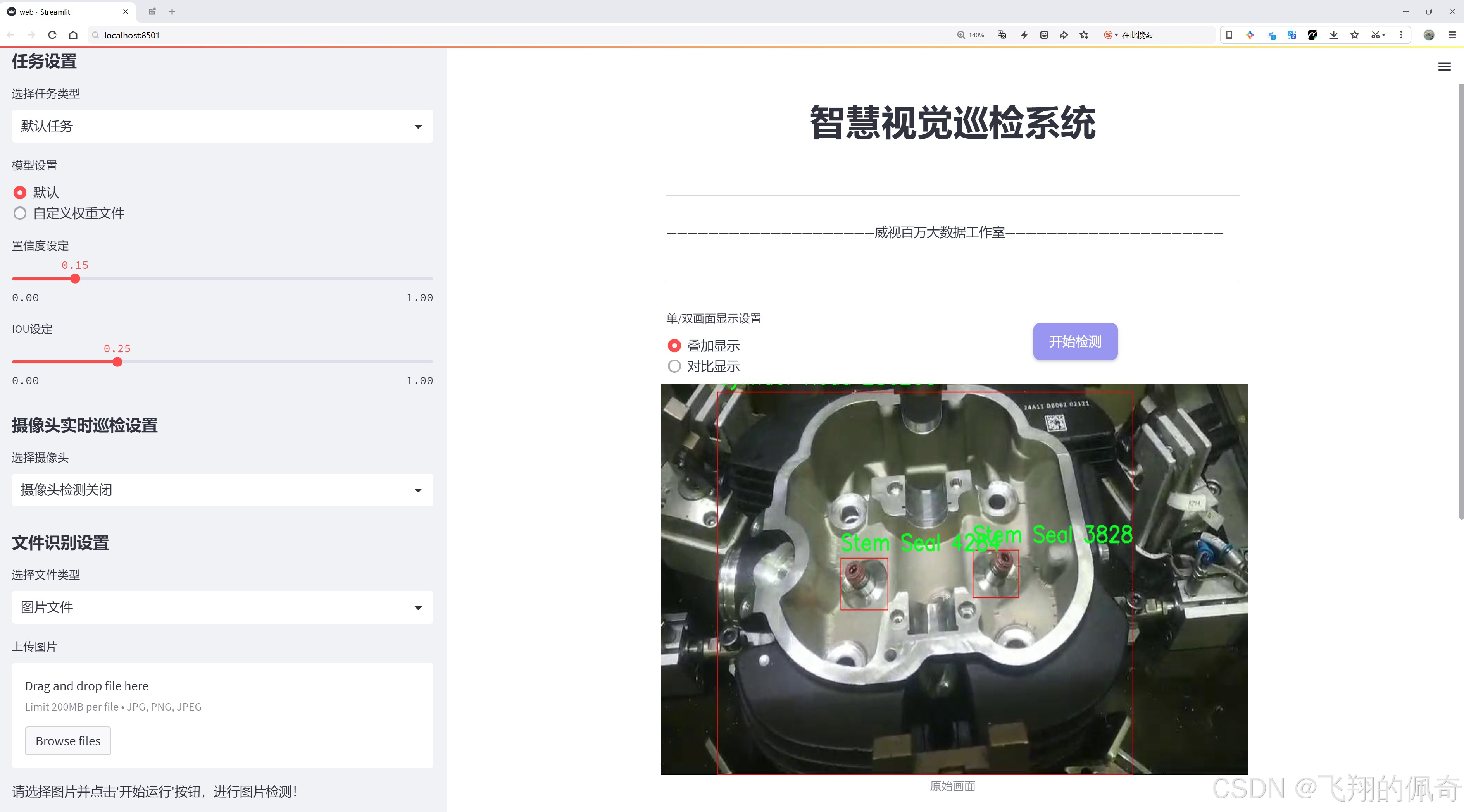Click the 任务设置 sidebar heading
The height and width of the screenshot is (812, 1464).
(44, 61)
